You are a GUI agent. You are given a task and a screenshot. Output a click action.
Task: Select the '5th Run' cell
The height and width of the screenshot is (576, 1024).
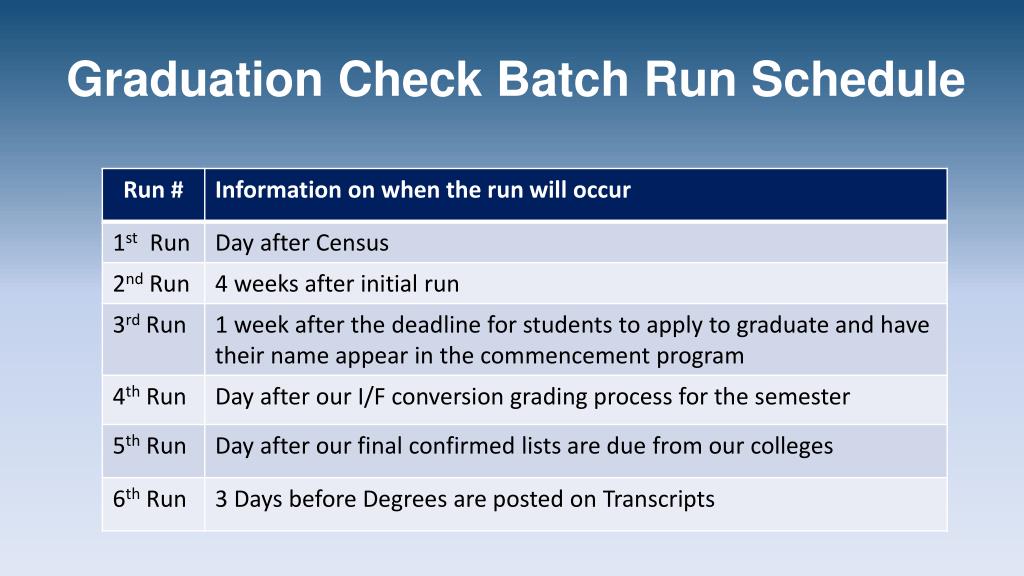(153, 451)
